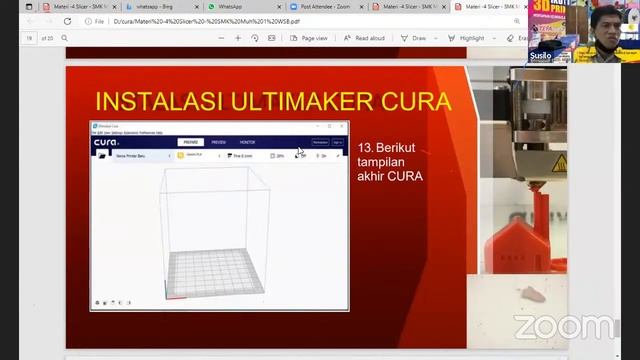The width and height of the screenshot is (640, 360).
Task: Close the Post Attendee - Zoom tab
Action: (x=362, y=7)
